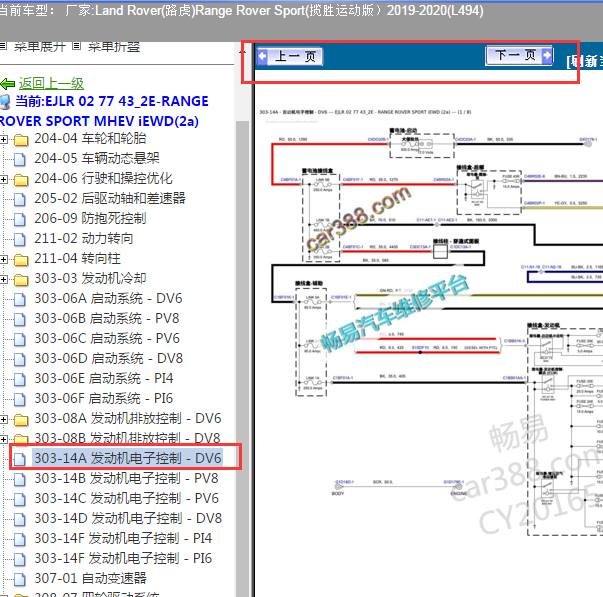Open 211-02 动力转向 document

point(83,238)
